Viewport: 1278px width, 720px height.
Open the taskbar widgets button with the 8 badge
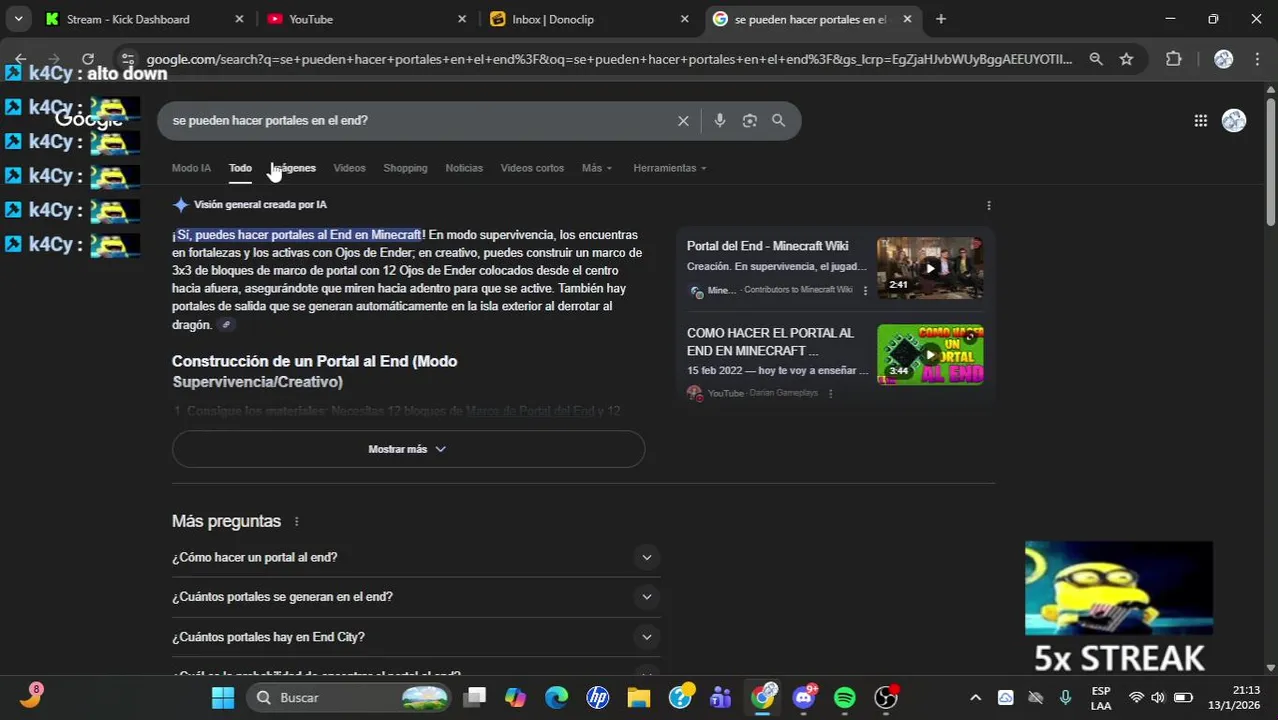[x=30, y=697]
